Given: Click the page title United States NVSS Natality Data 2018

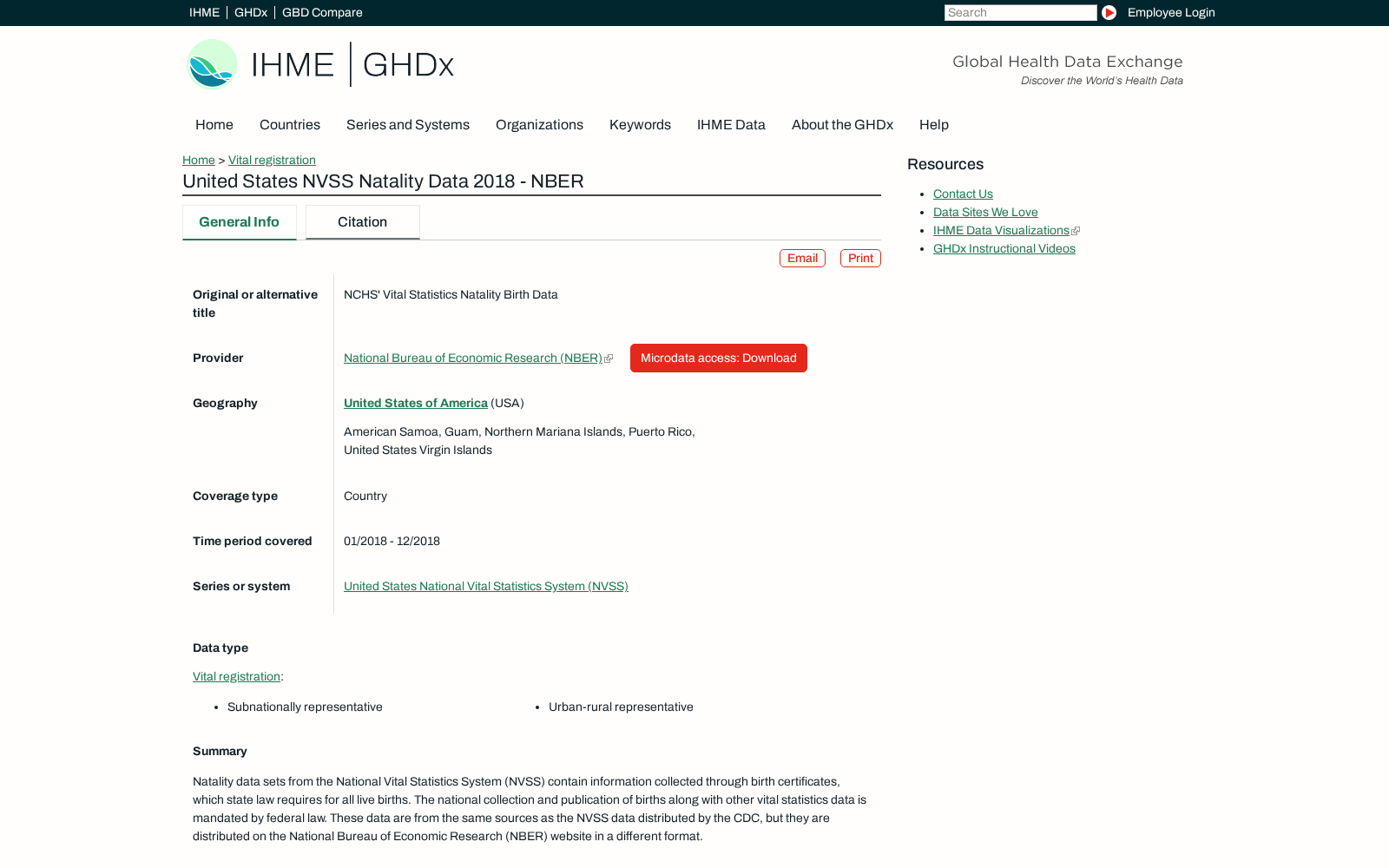Looking at the screenshot, I should pos(383,181).
